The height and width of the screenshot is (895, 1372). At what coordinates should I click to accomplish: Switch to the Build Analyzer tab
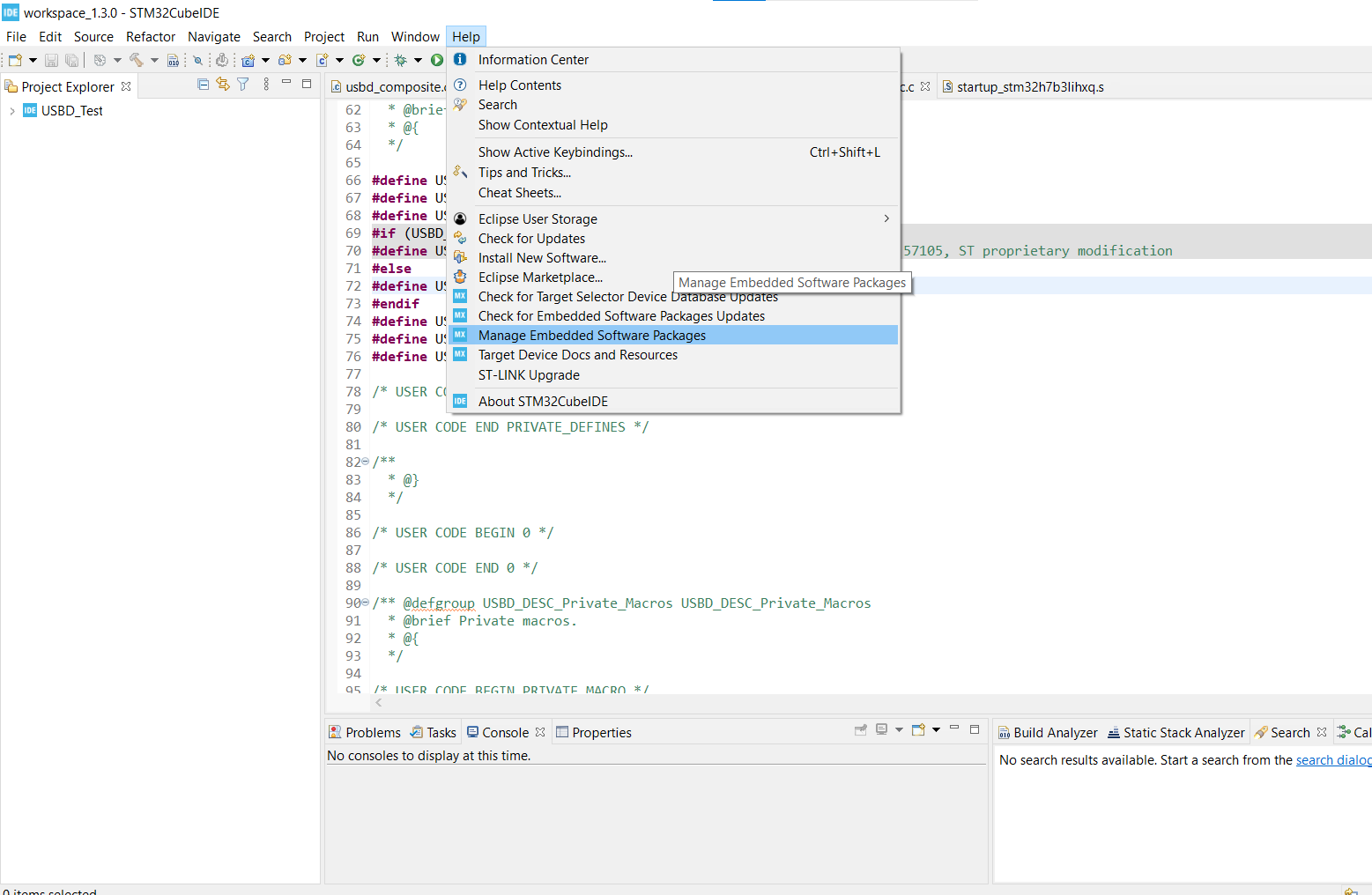pyautogui.click(x=1048, y=733)
